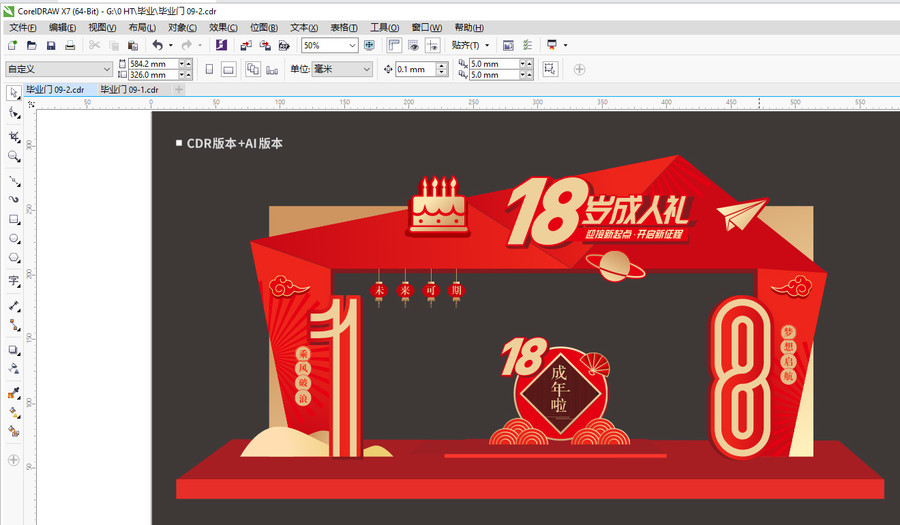Click the Redo arrow

[187, 45]
